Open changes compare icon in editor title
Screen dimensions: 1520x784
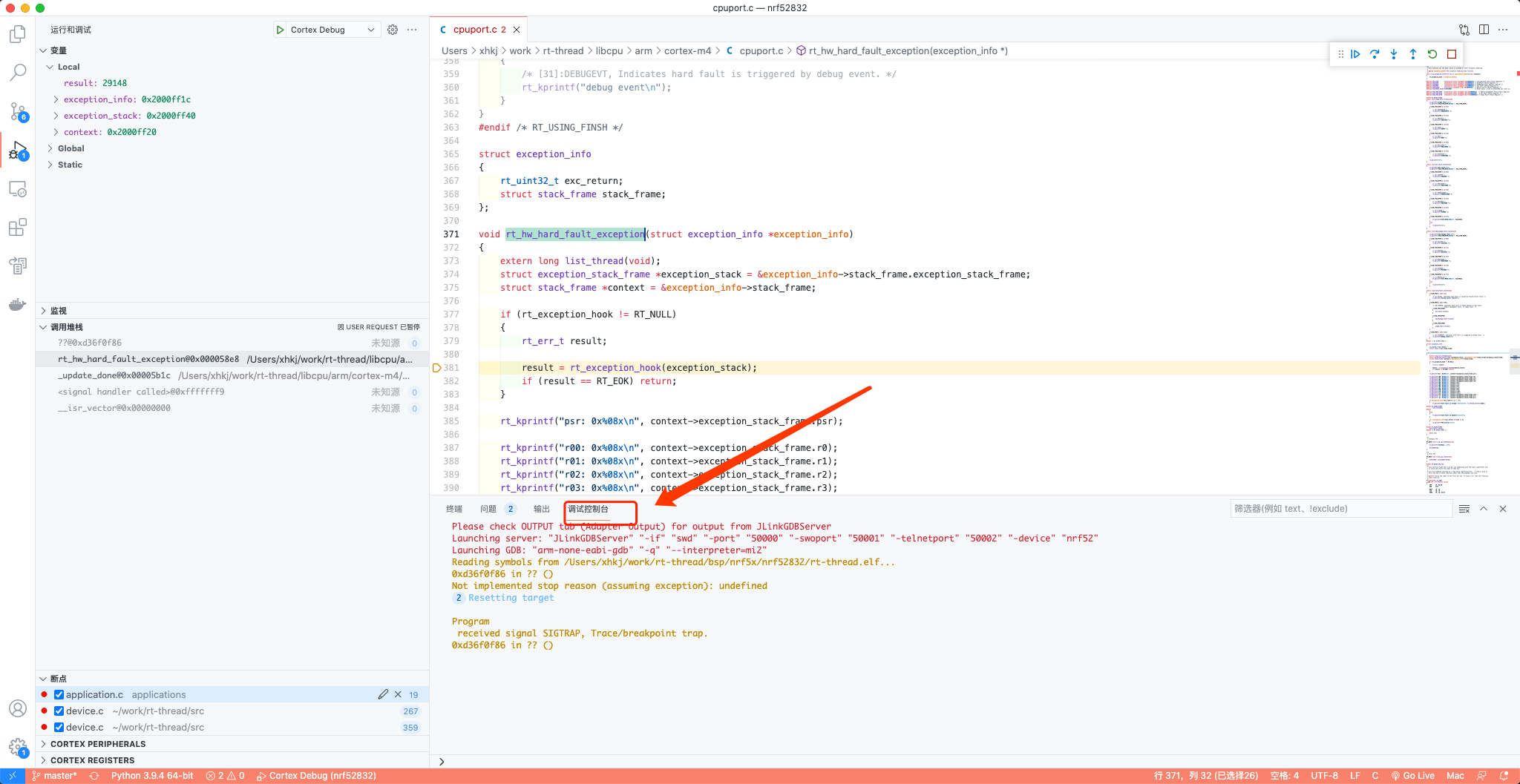click(x=1464, y=30)
